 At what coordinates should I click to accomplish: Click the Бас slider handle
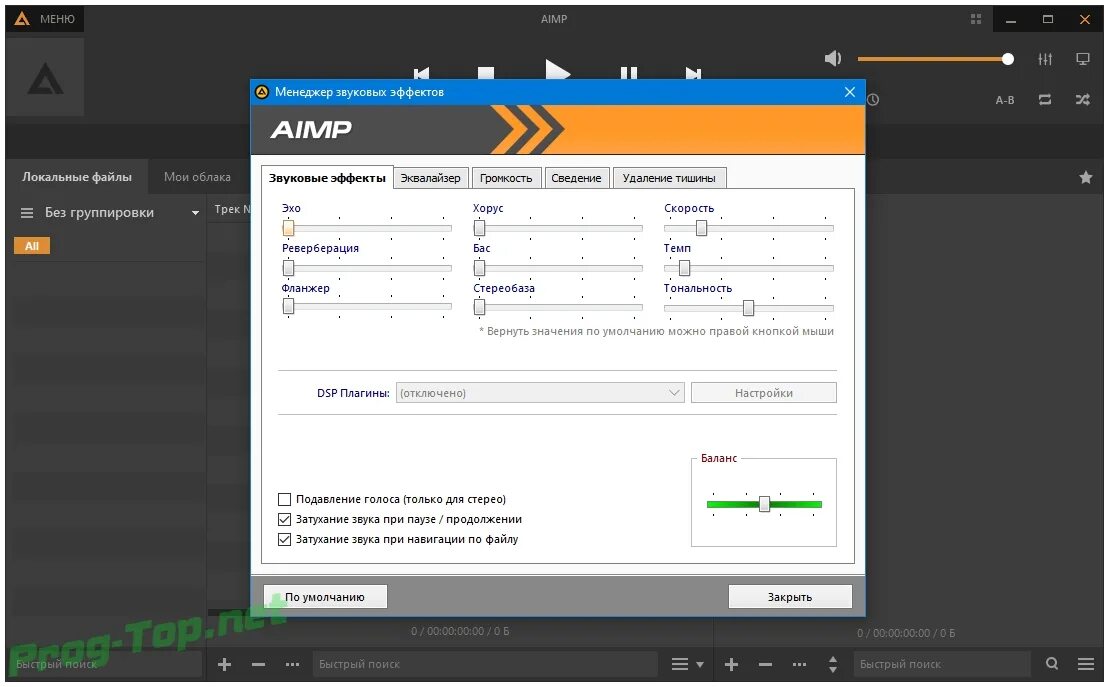point(480,268)
